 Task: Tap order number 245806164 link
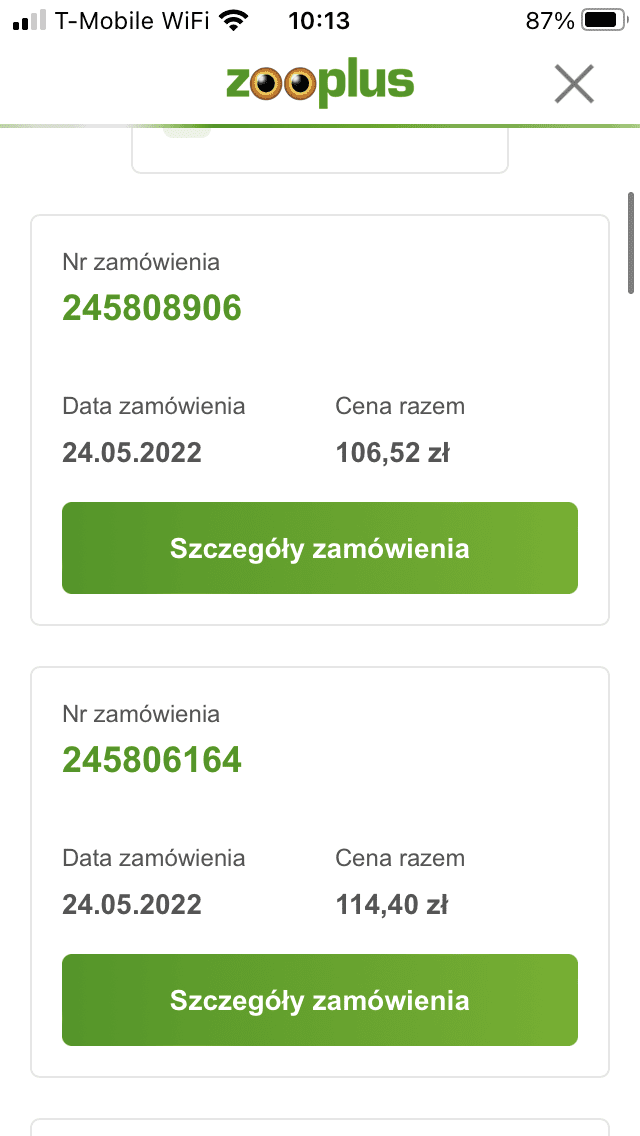tap(152, 760)
